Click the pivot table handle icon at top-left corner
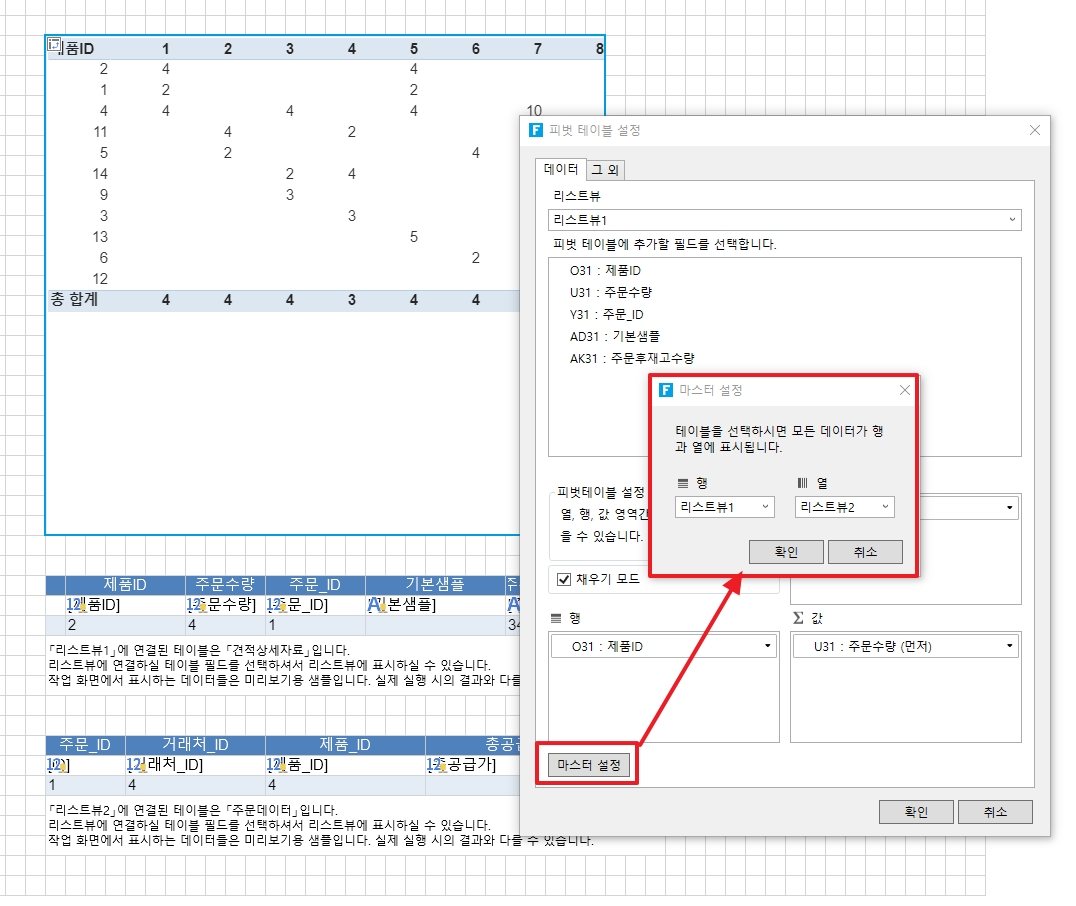The width and height of the screenshot is (1076, 906). click(55, 45)
